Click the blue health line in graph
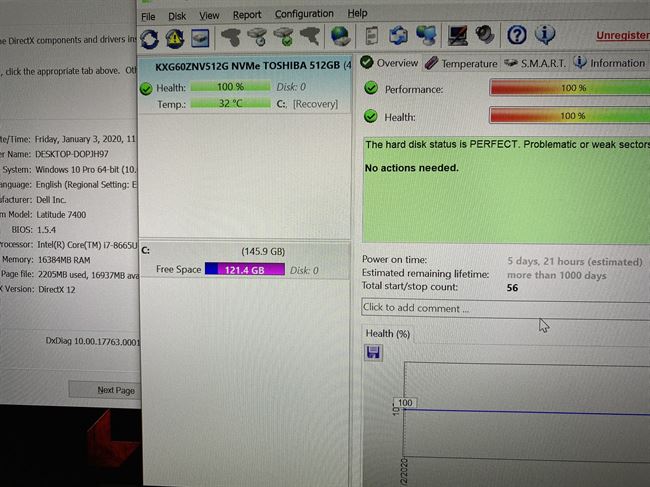 pyautogui.click(x=526, y=412)
